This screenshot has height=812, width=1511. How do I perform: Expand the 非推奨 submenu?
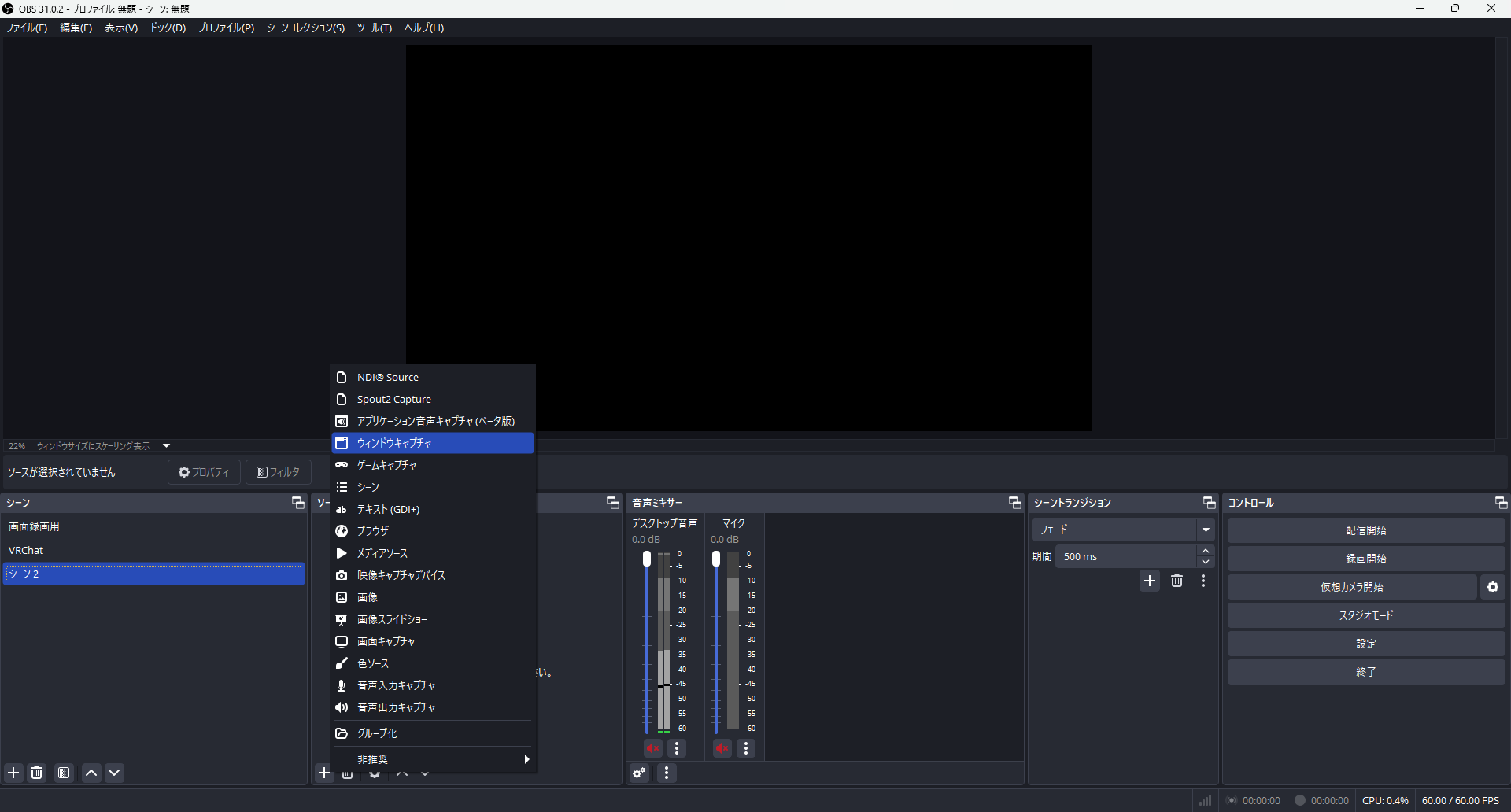click(432, 758)
